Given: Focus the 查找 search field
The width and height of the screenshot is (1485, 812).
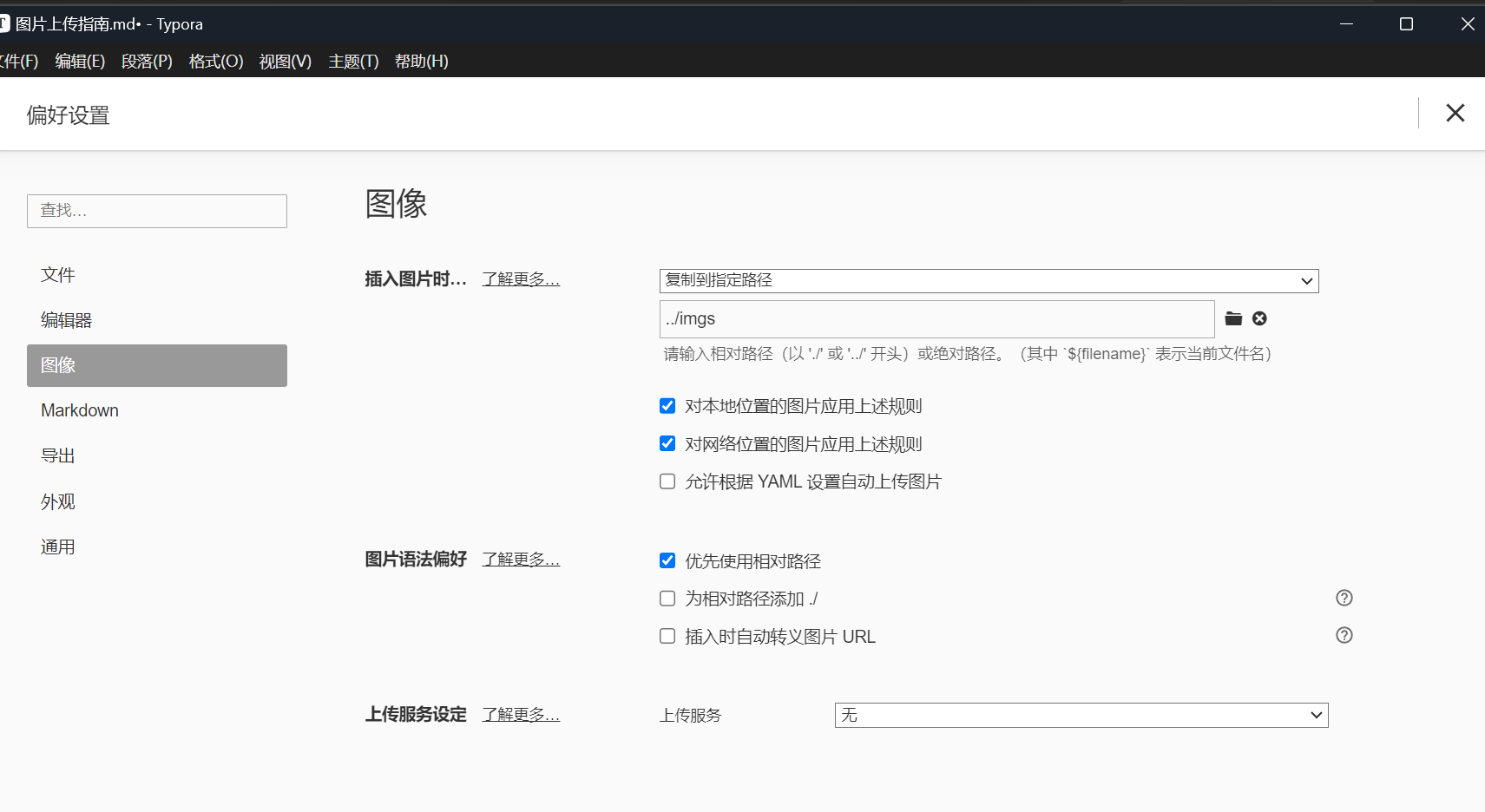Looking at the screenshot, I should click(157, 211).
